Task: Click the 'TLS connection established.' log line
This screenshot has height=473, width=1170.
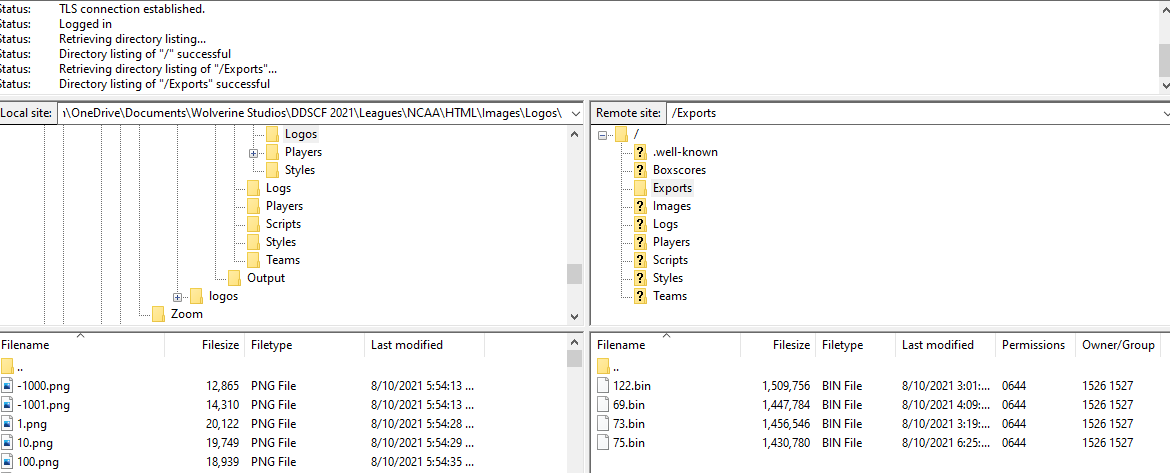Action: [x=132, y=10]
